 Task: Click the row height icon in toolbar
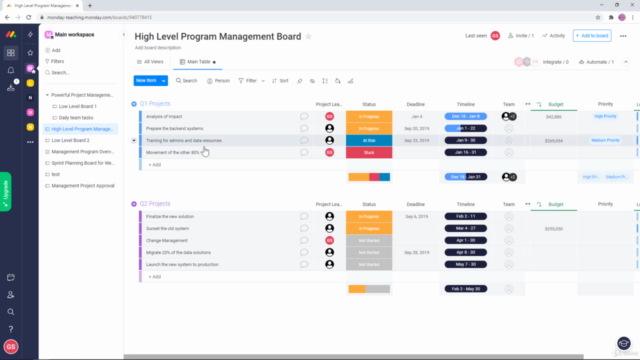coord(325,81)
